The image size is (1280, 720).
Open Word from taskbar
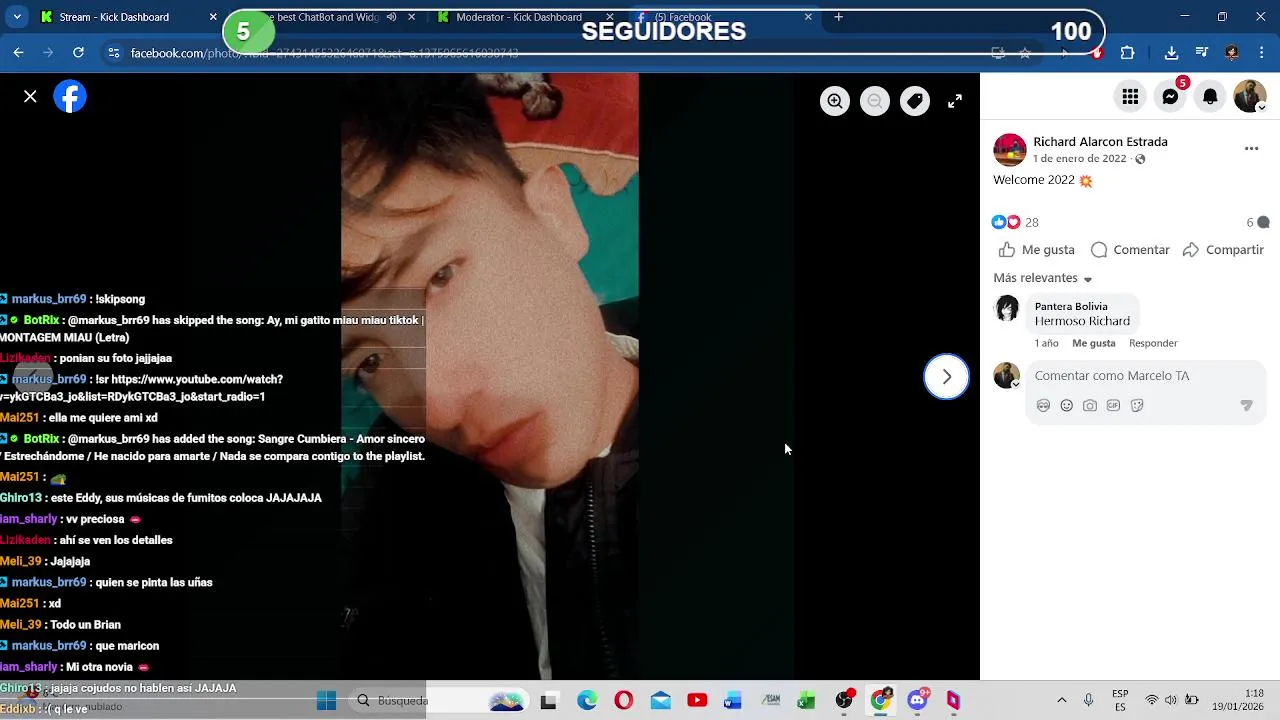coord(733,701)
